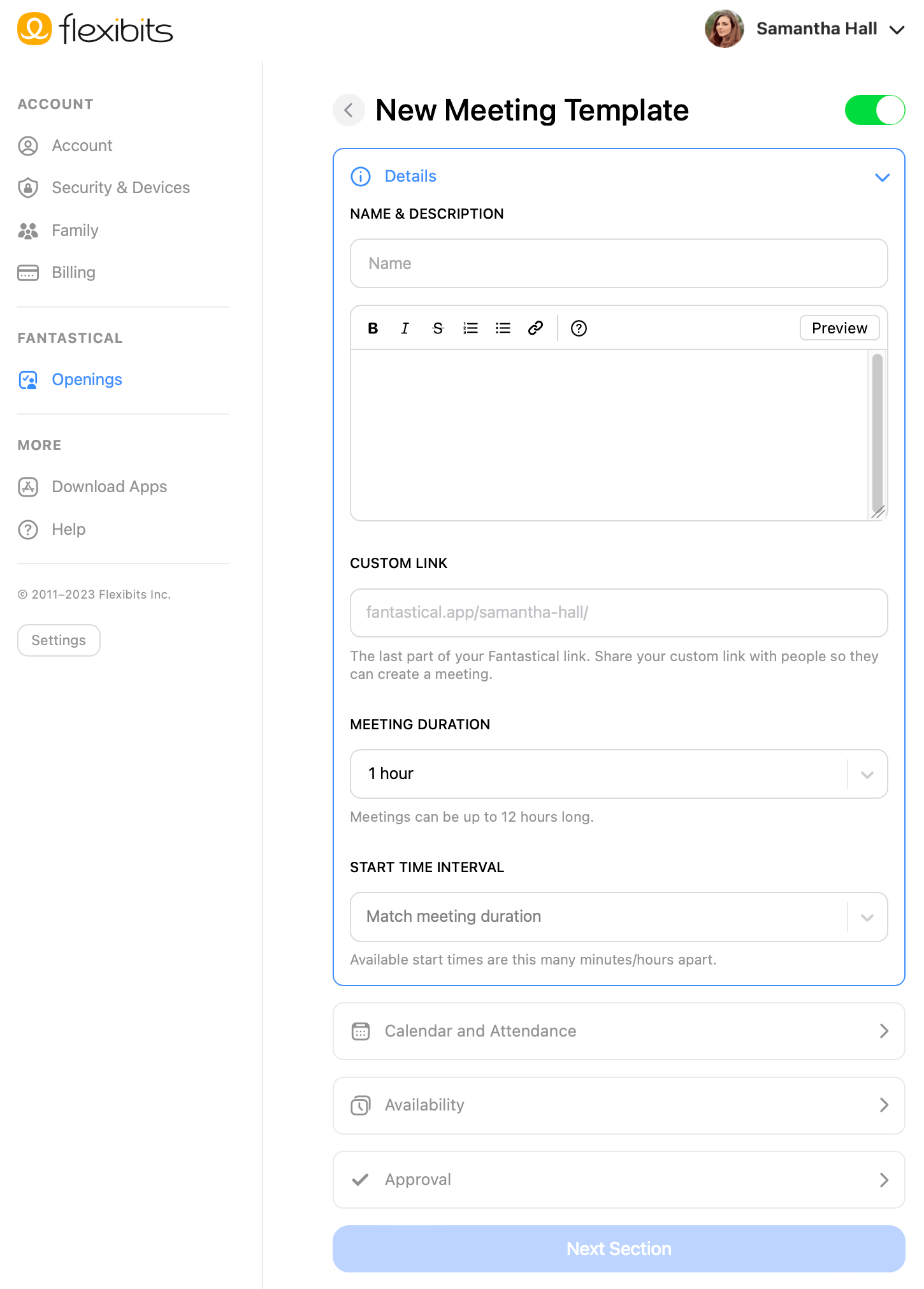Image resolution: width=924 pixels, height=1289 pixels.
Task: Insert a link in the description
Action: coord(535,328)
